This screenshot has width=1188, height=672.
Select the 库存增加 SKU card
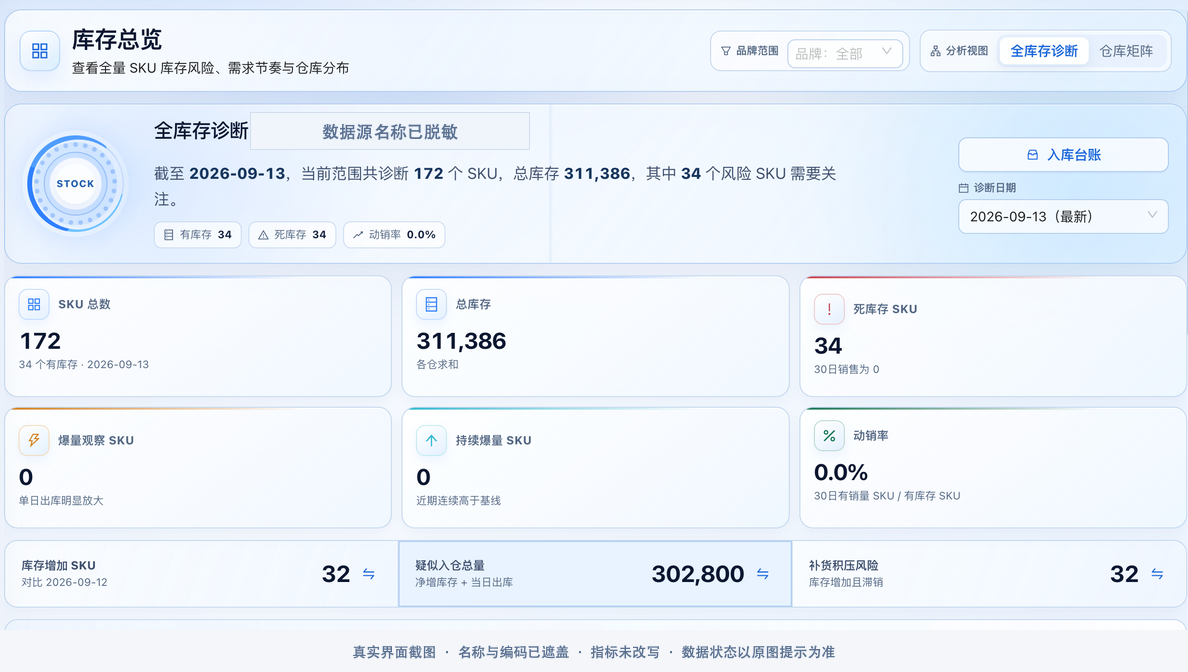click(202, 574)
